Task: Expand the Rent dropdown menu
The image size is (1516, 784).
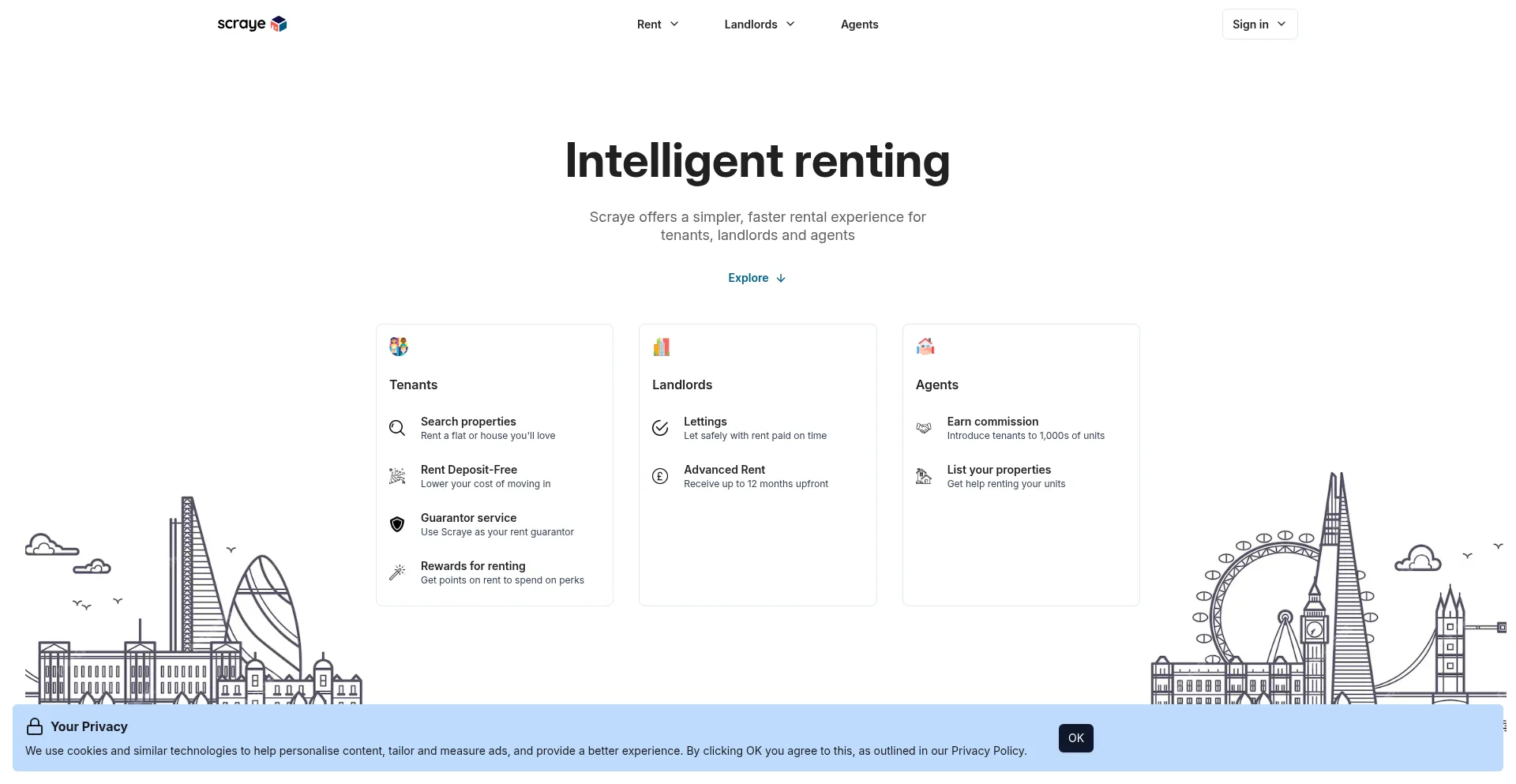Action: 658,24
